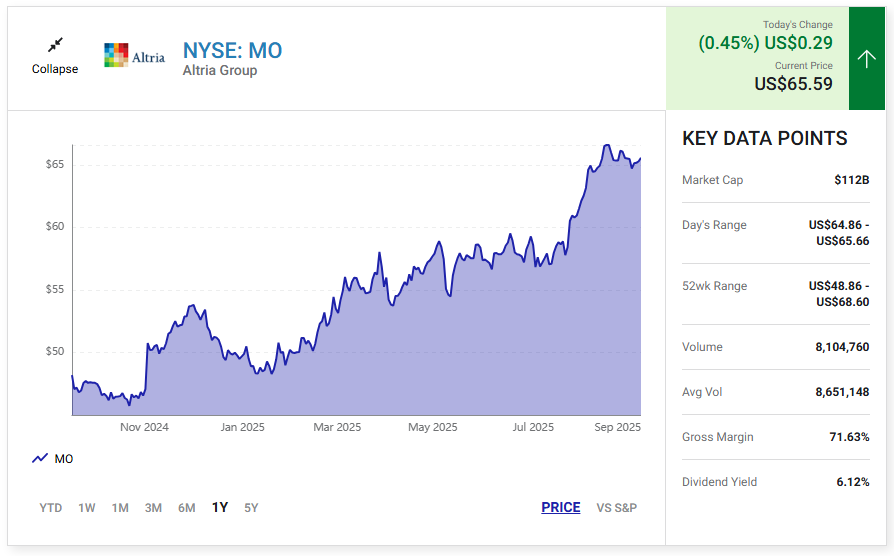894x556 pixels.
Task: Click the current price US$65.59
Action: [x=793, y=84]
